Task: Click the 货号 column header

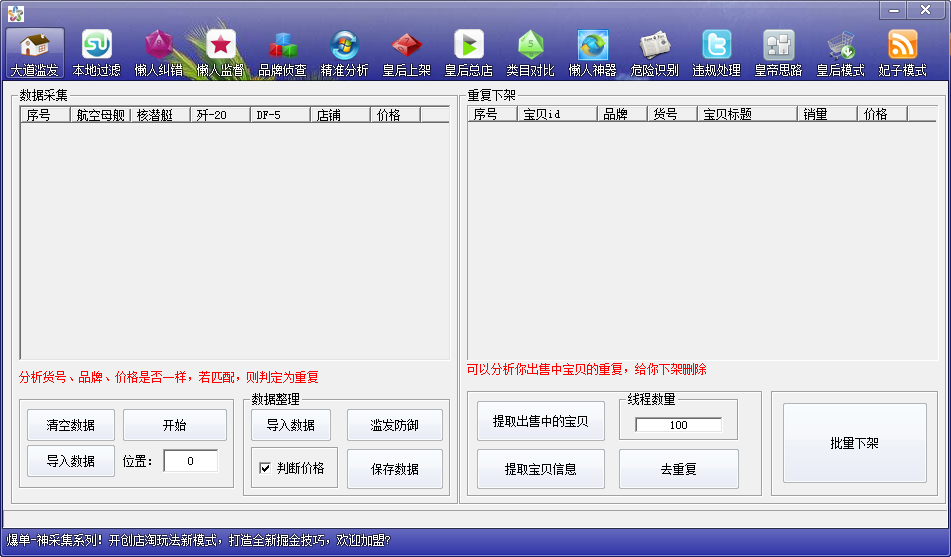Action: 672,113
